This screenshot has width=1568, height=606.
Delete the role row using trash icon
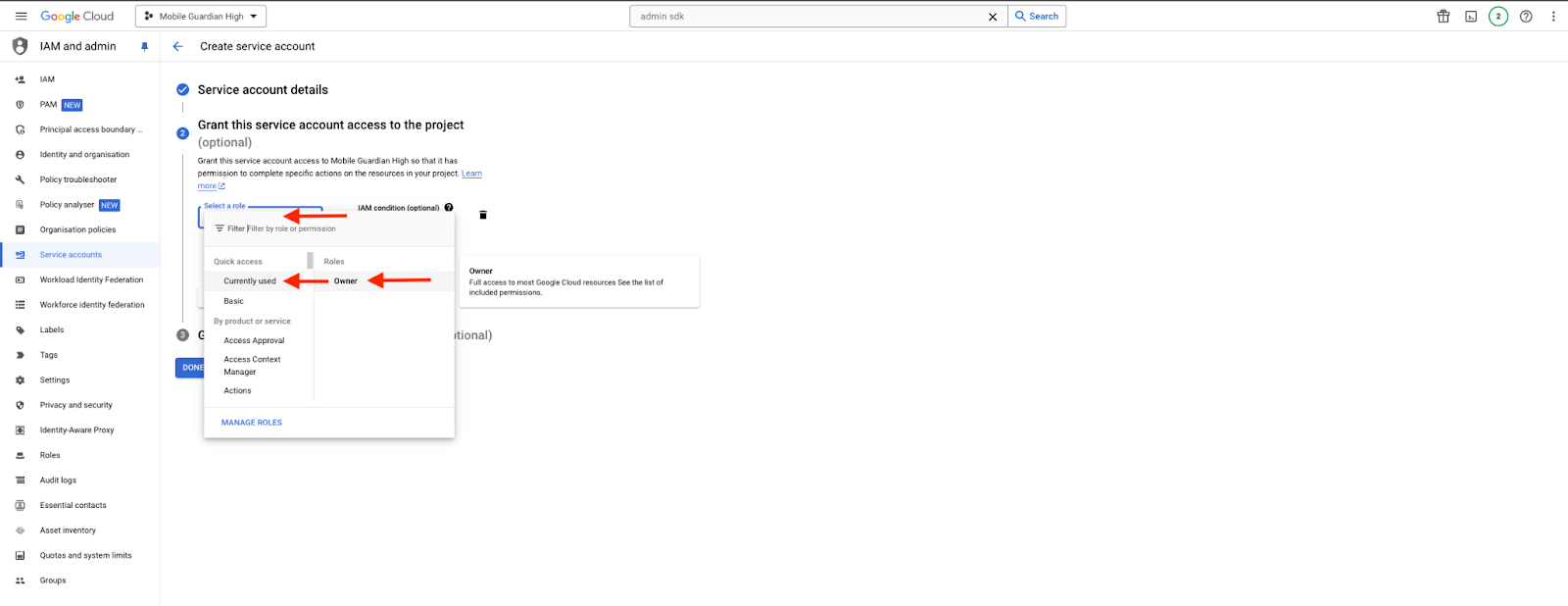coord(483,215)
